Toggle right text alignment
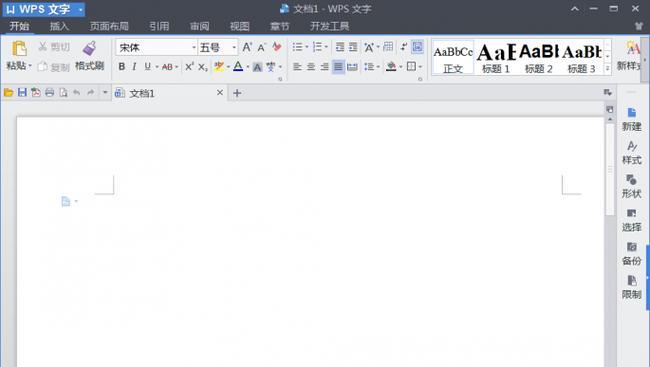650x367 pixels. (325, 66)
